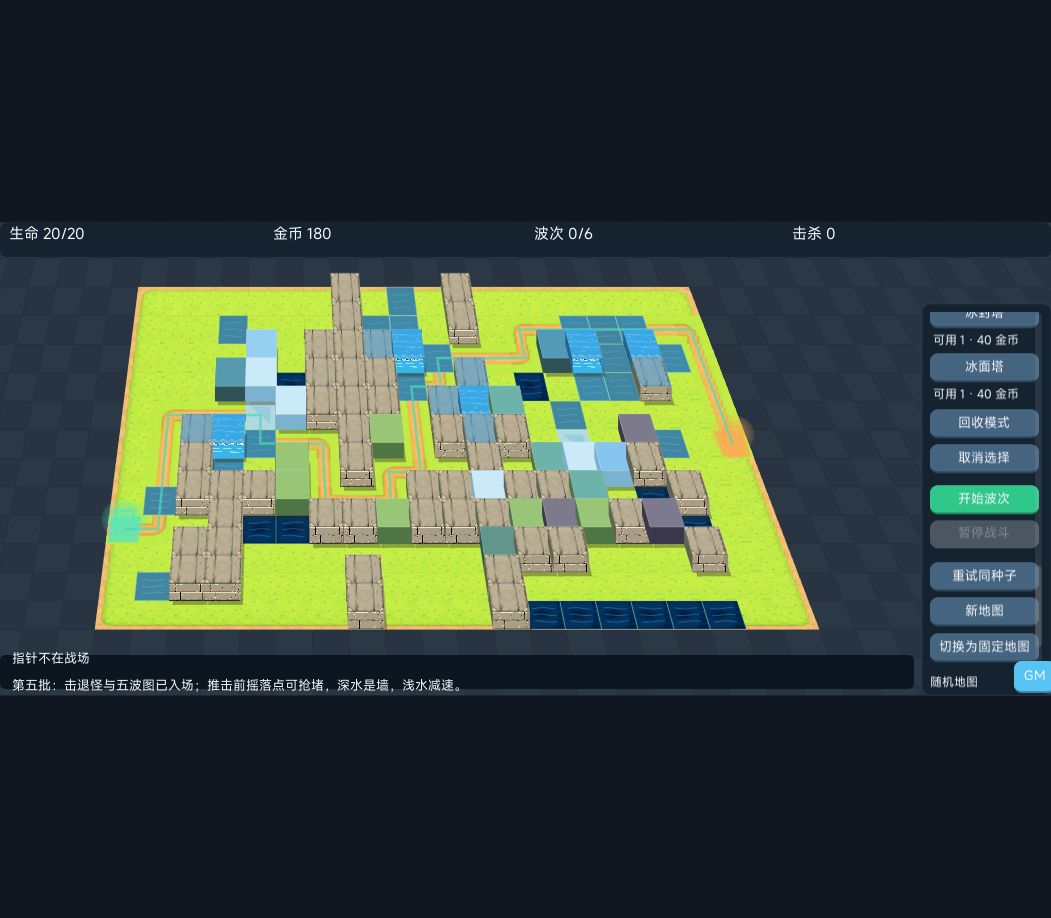Click the 波次 0/6 wave counter
1051x918 pixels.
click(x=563, y=234)
